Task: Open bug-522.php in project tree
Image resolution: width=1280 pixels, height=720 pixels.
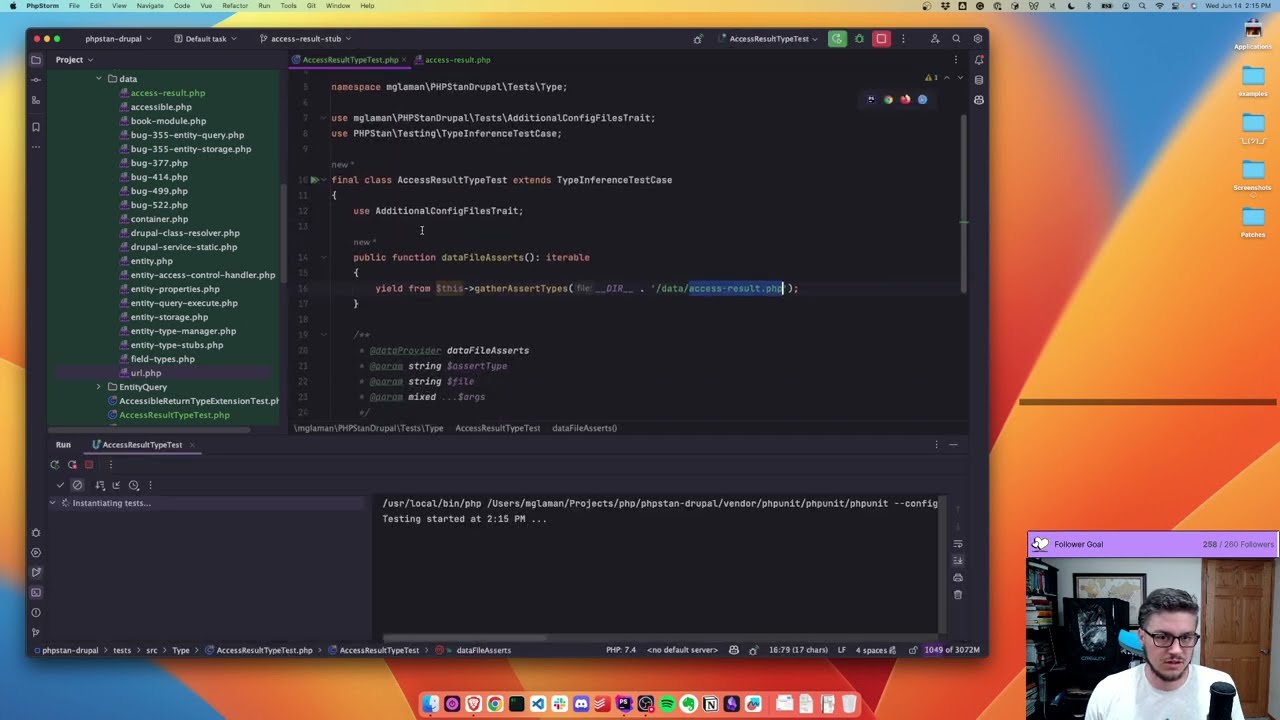Action: click(x=159, y=205)
